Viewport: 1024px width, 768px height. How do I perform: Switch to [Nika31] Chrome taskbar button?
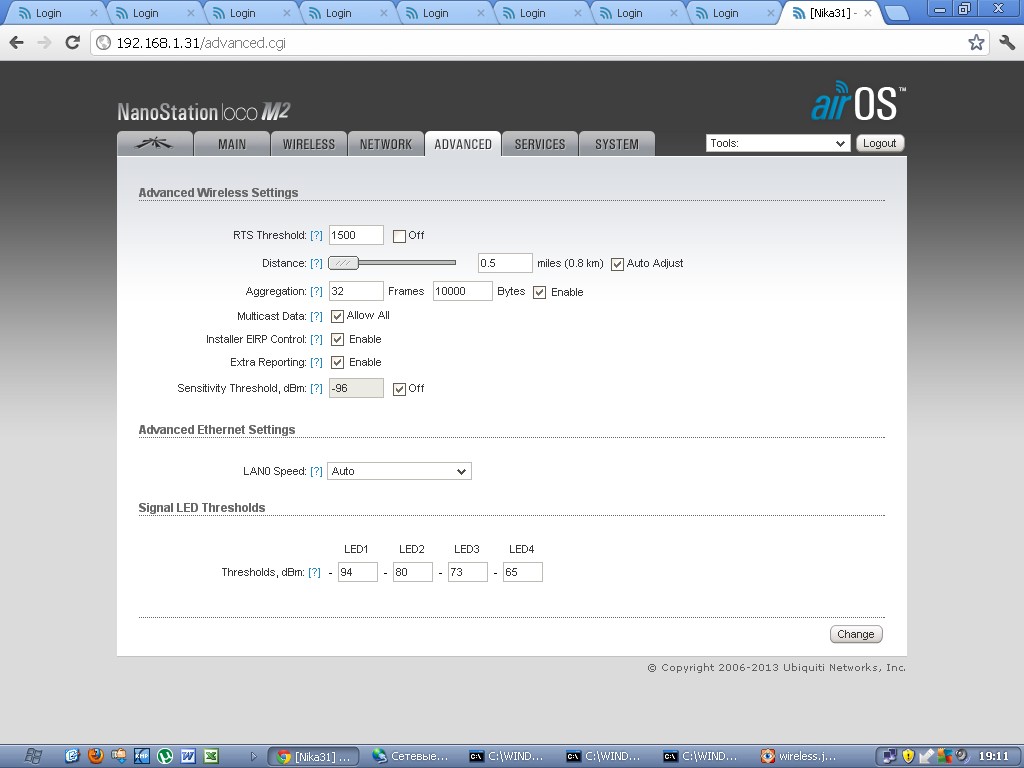(x=314, y=756)
